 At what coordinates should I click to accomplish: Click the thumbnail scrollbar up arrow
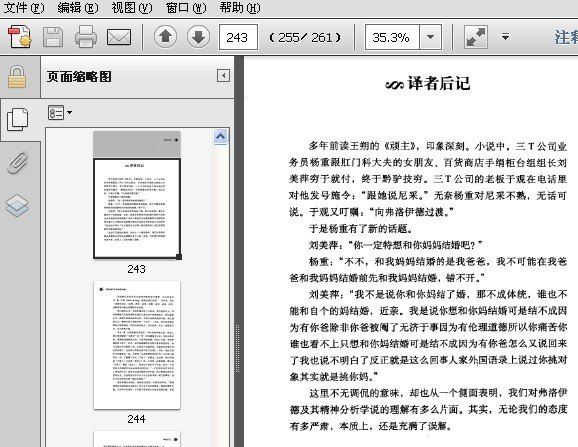click(x=220, y=137)
